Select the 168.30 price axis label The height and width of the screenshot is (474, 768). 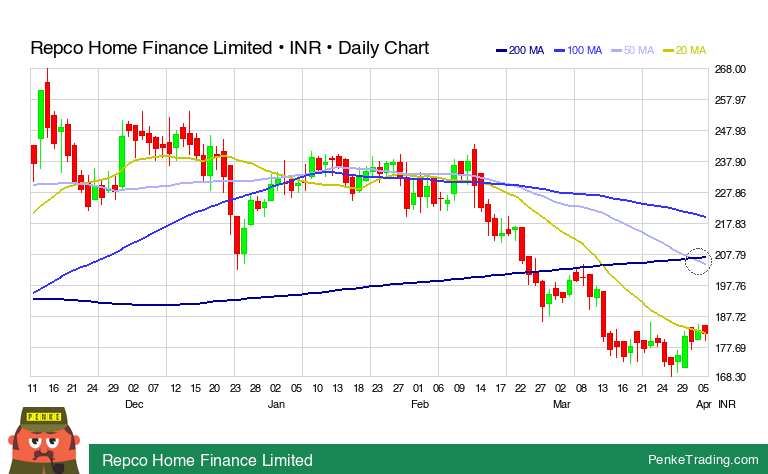730,377
